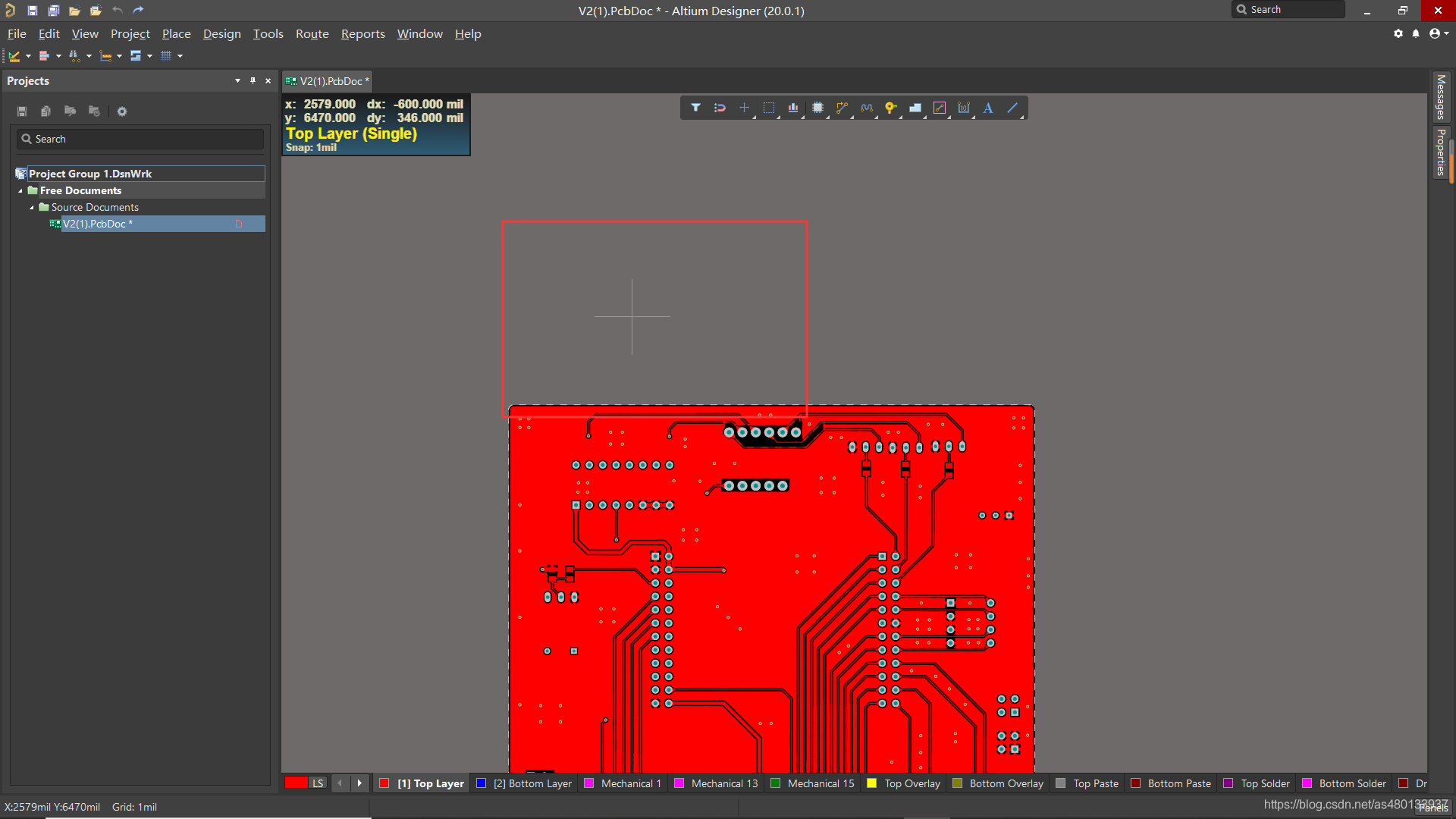Open the Route menu
Image resolution: width=1456 pixels, height=819 pixels.
312,34
